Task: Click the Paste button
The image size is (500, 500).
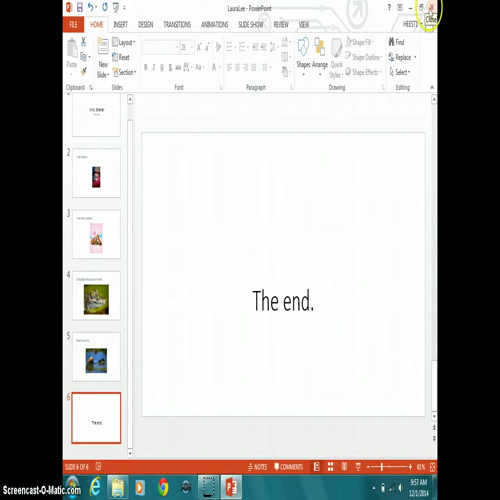Action: [x=72, y=53]
